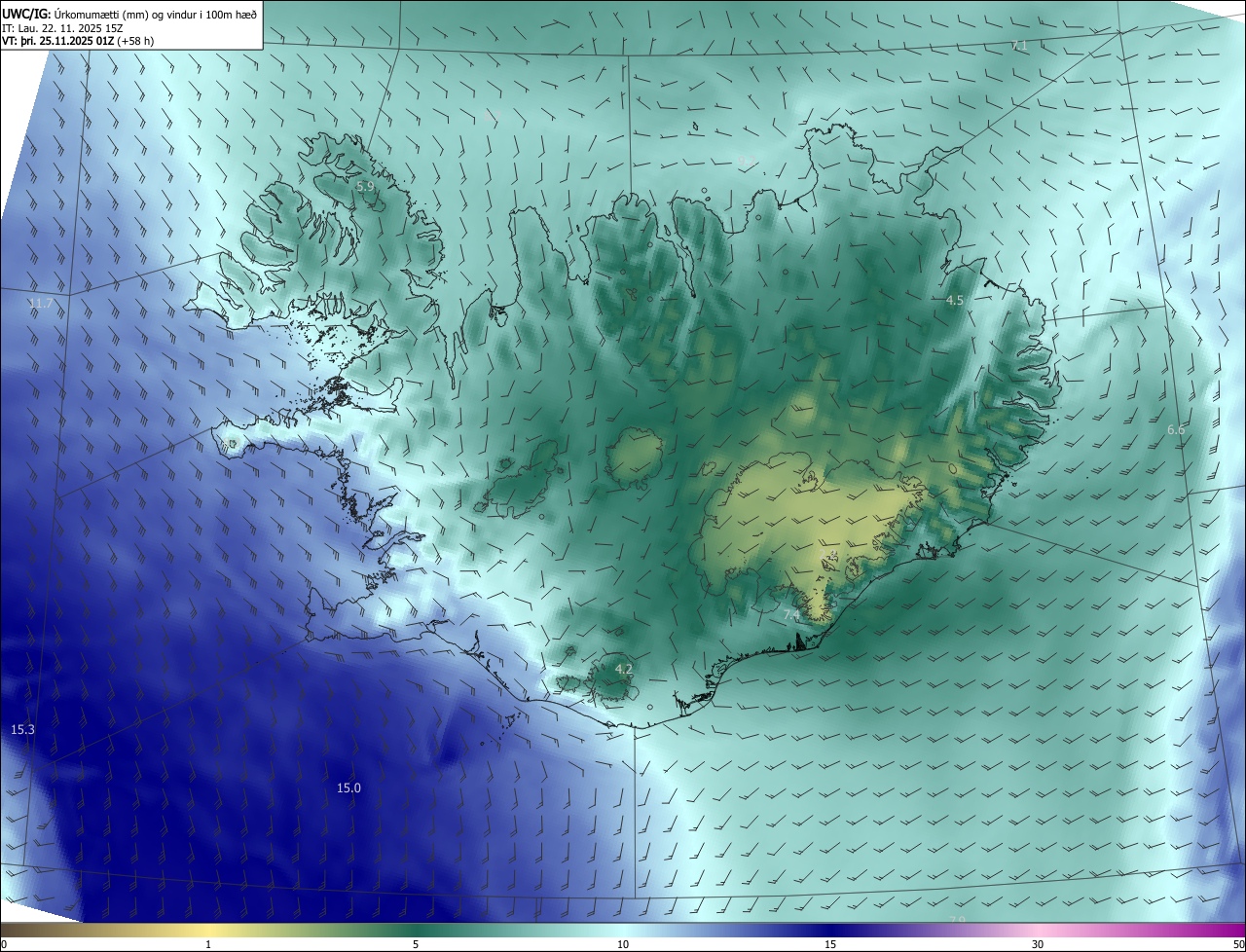Click the value label '15.0' on the map
This screenshot has width=1246, height=952.
pyautogui.click(x=348, y=788)
